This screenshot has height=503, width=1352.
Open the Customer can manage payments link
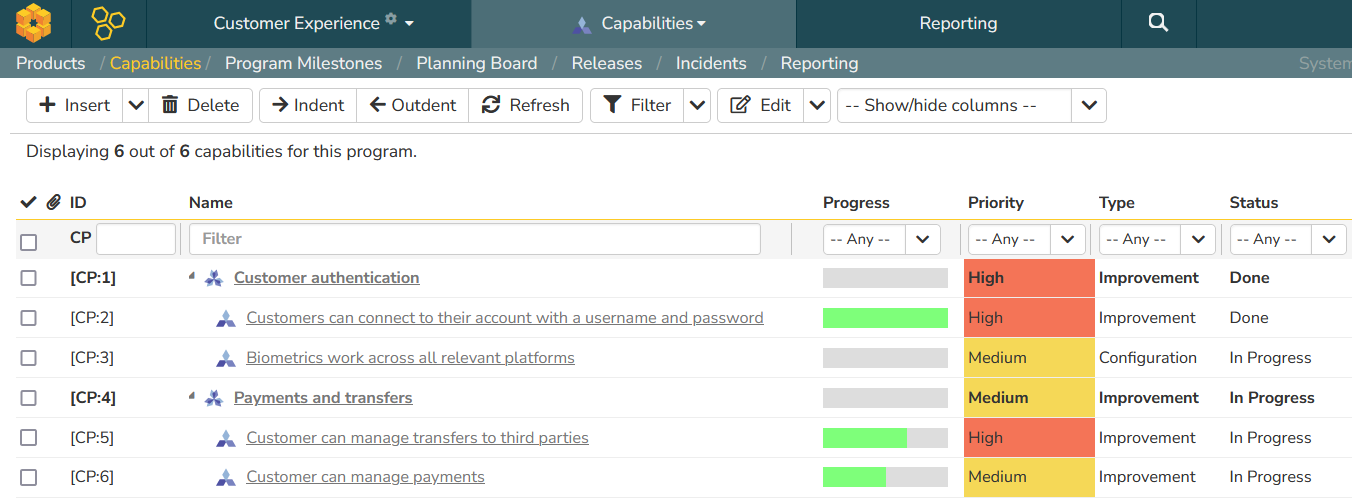coord(365,477)
